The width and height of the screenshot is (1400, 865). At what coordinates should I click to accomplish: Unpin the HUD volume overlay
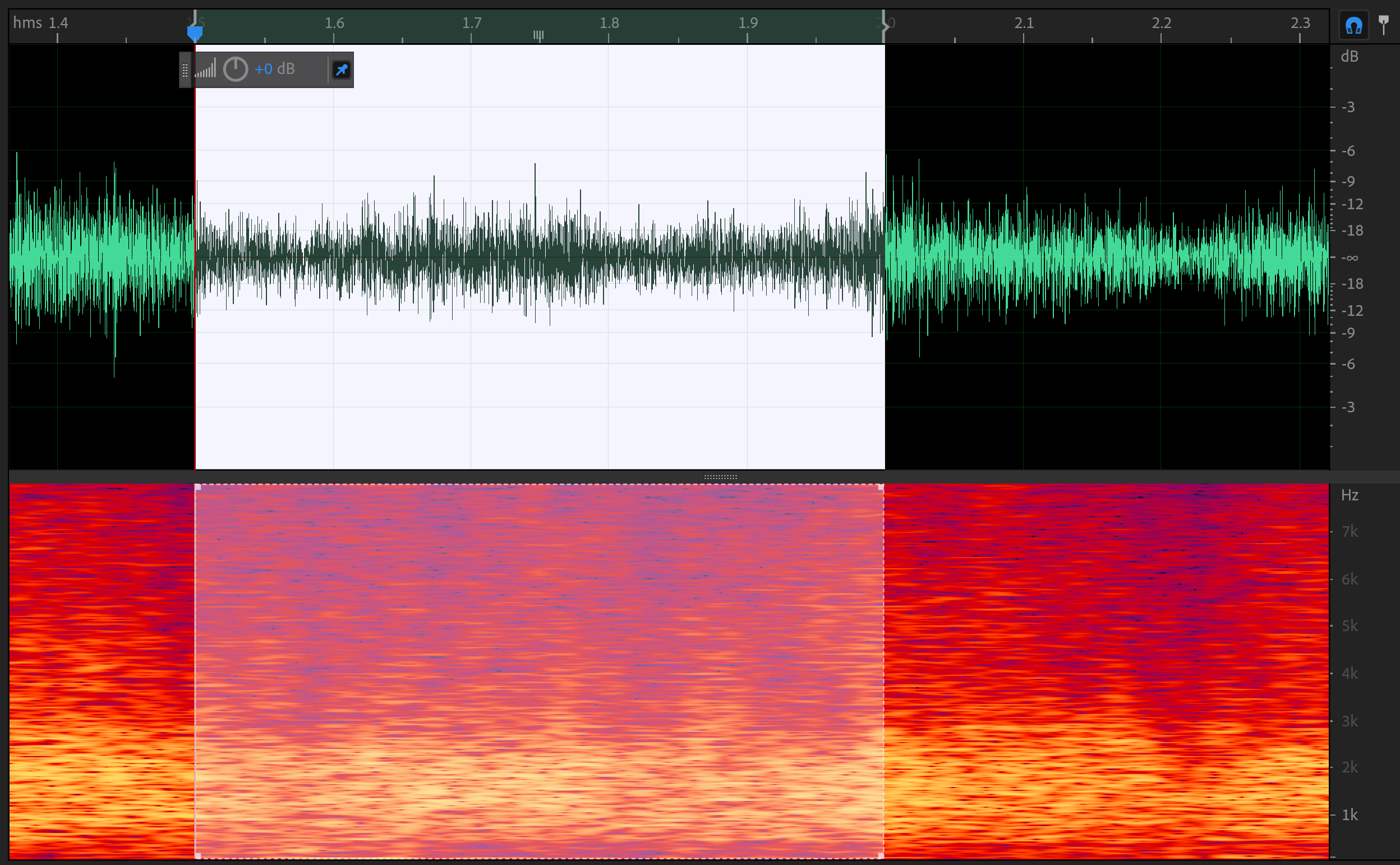pyautogui.click(x=342, y=70)
